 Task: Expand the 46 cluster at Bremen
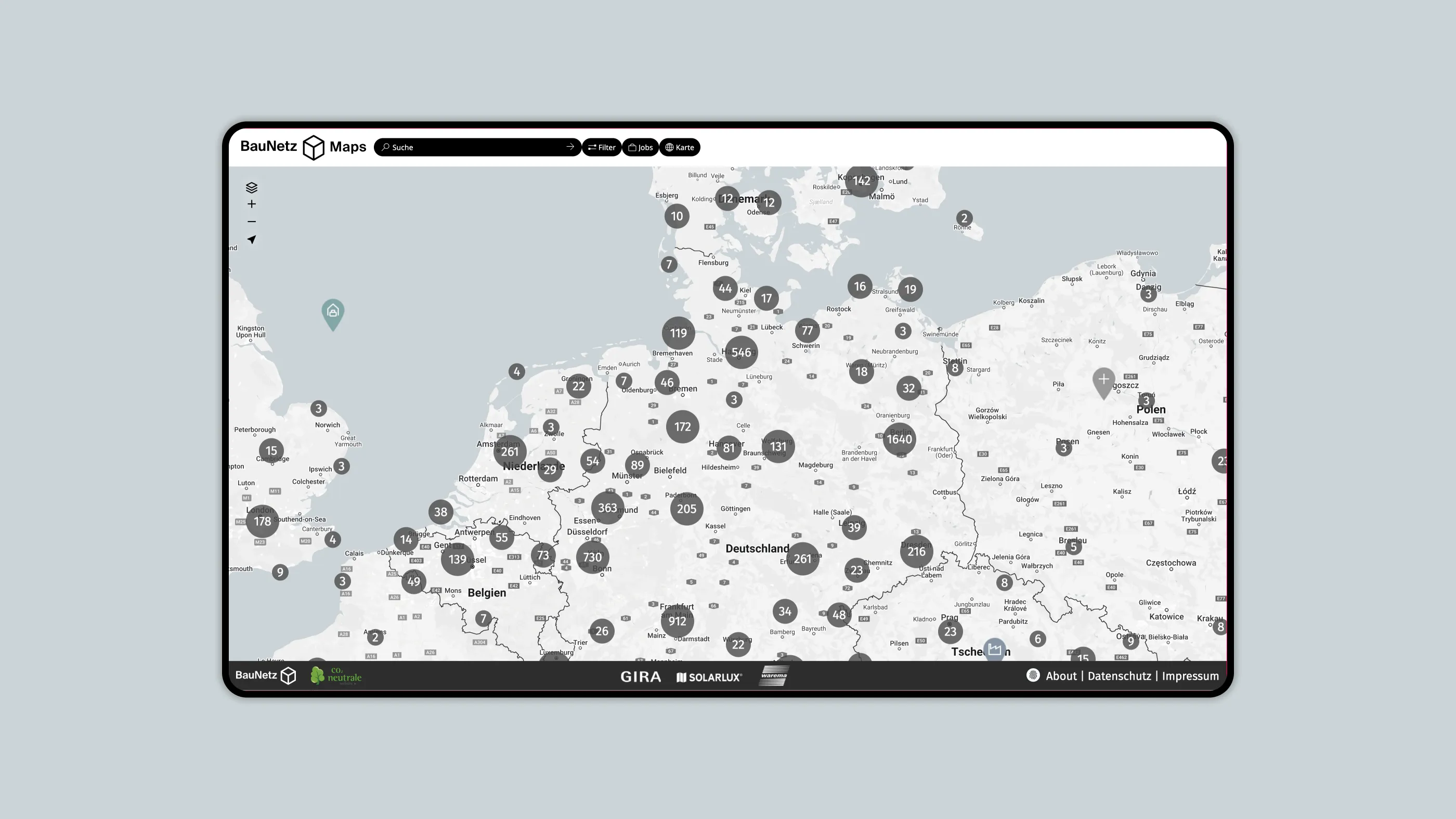pos(667,383)
